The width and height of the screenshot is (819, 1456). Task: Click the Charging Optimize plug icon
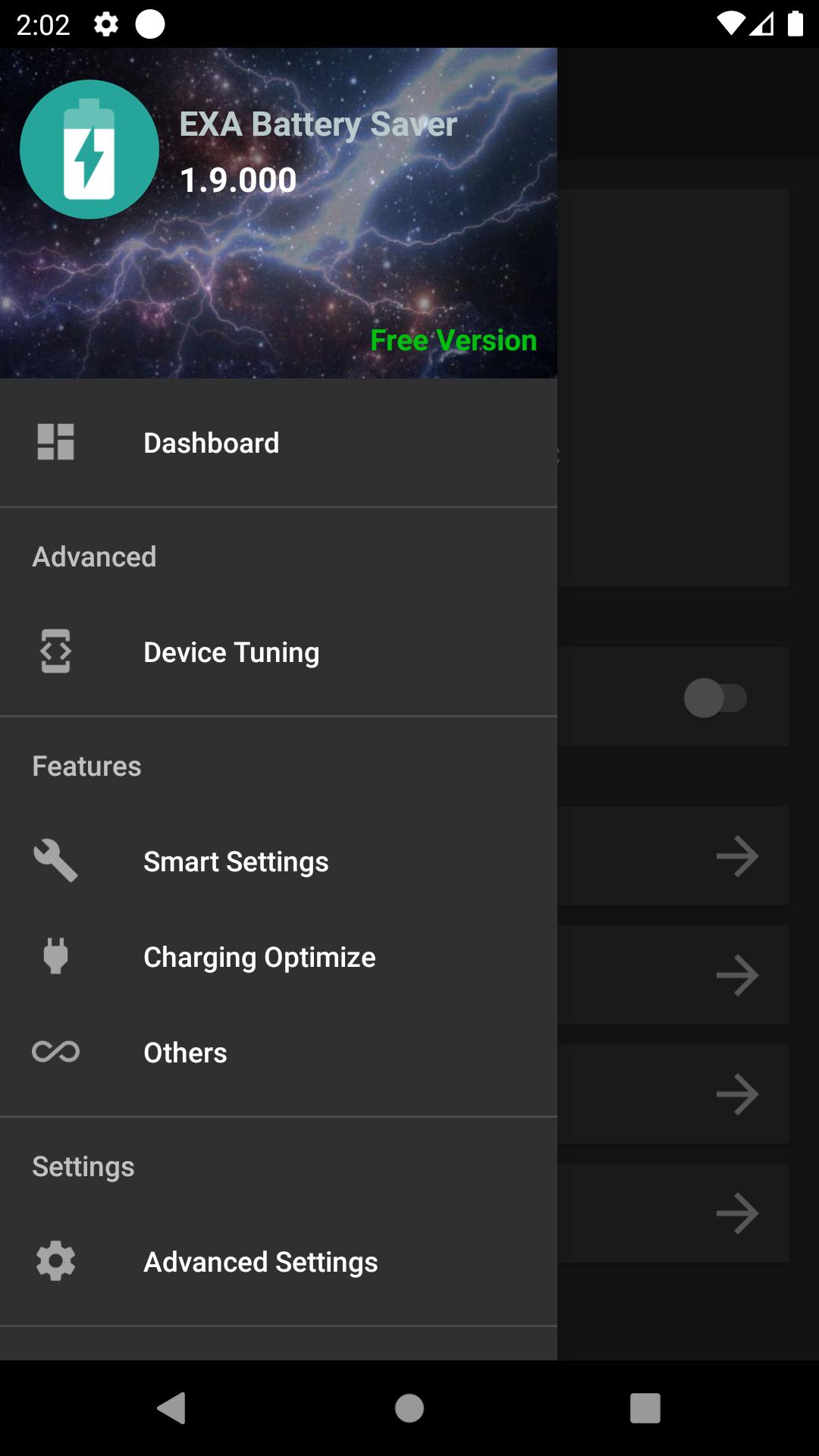click(x=55, y=956)
